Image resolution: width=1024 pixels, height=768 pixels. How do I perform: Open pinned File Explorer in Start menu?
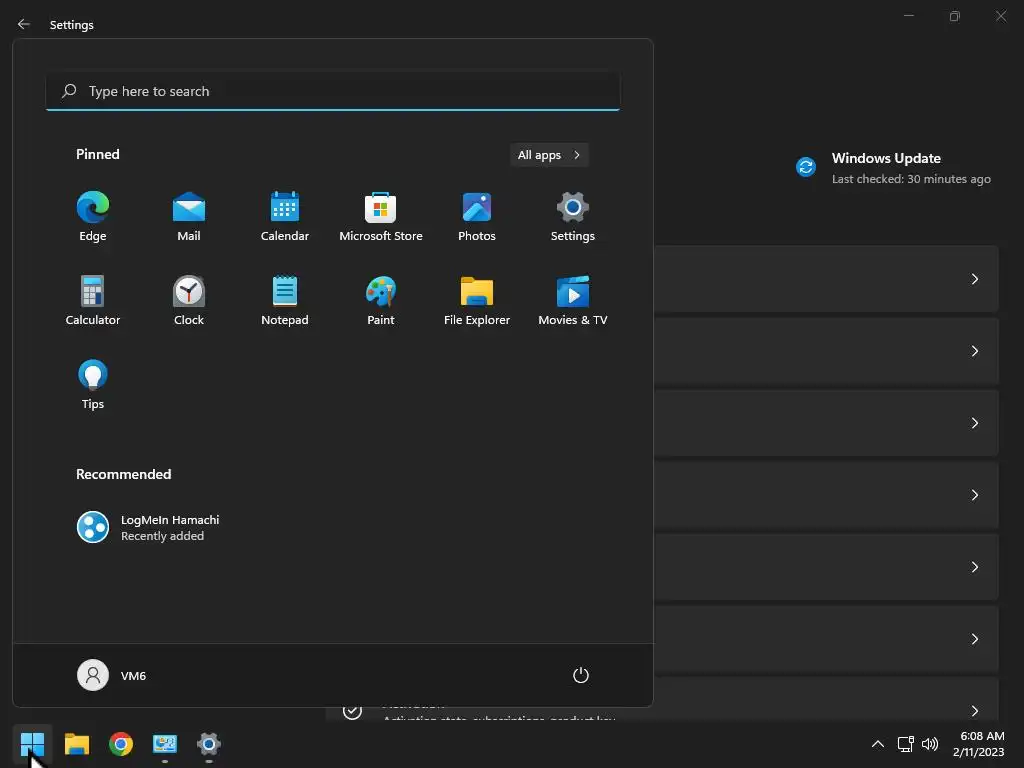477,301
